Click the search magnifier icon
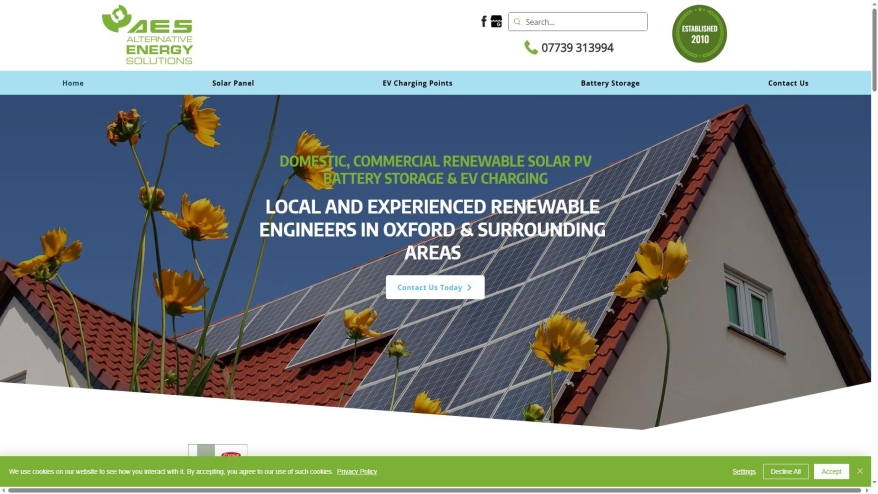 (517, 22)
